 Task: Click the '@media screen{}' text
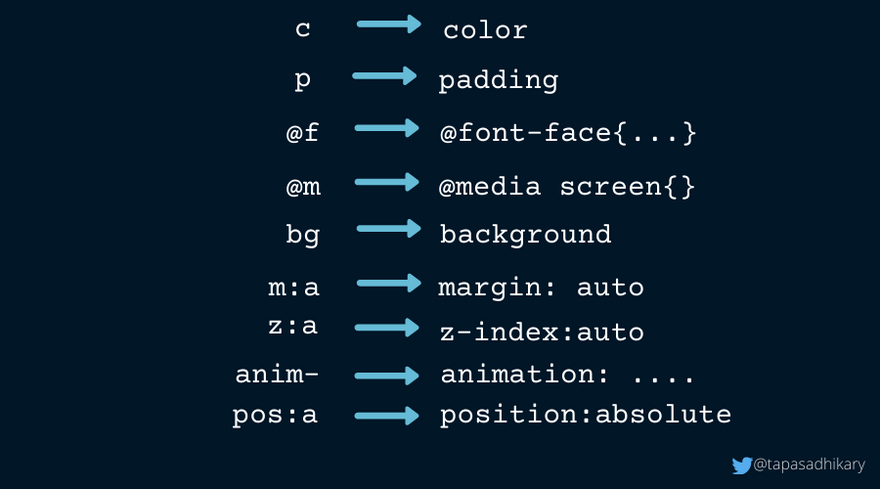[567, 186]
